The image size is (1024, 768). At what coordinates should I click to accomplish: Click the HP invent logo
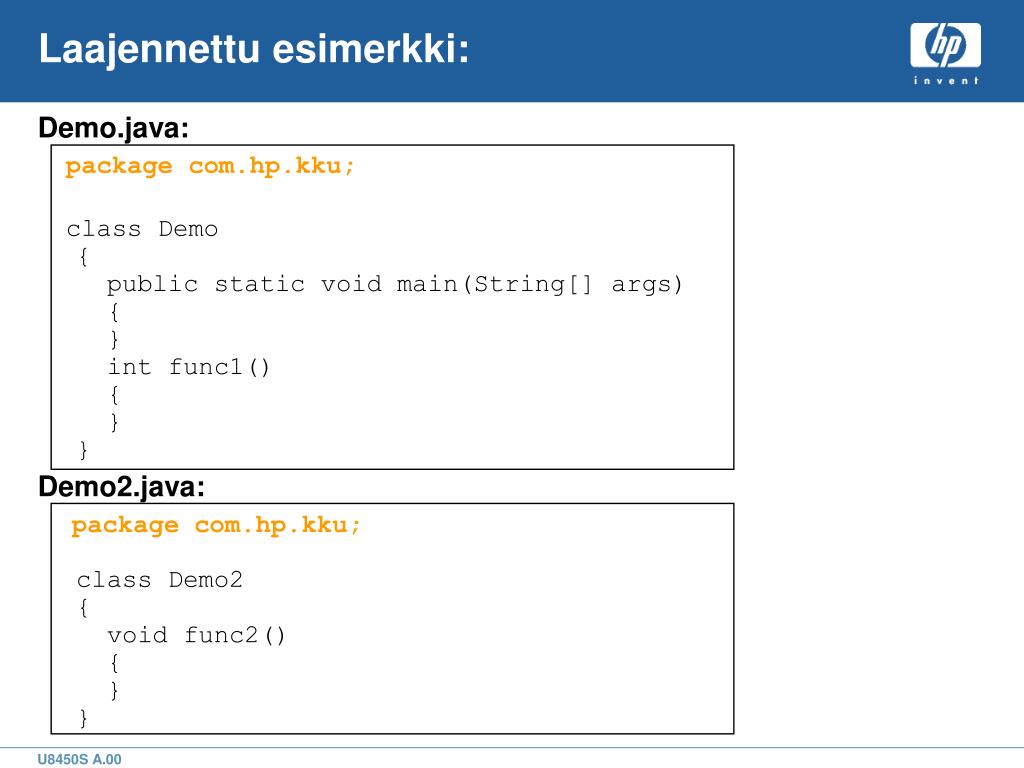coord(945,54)
